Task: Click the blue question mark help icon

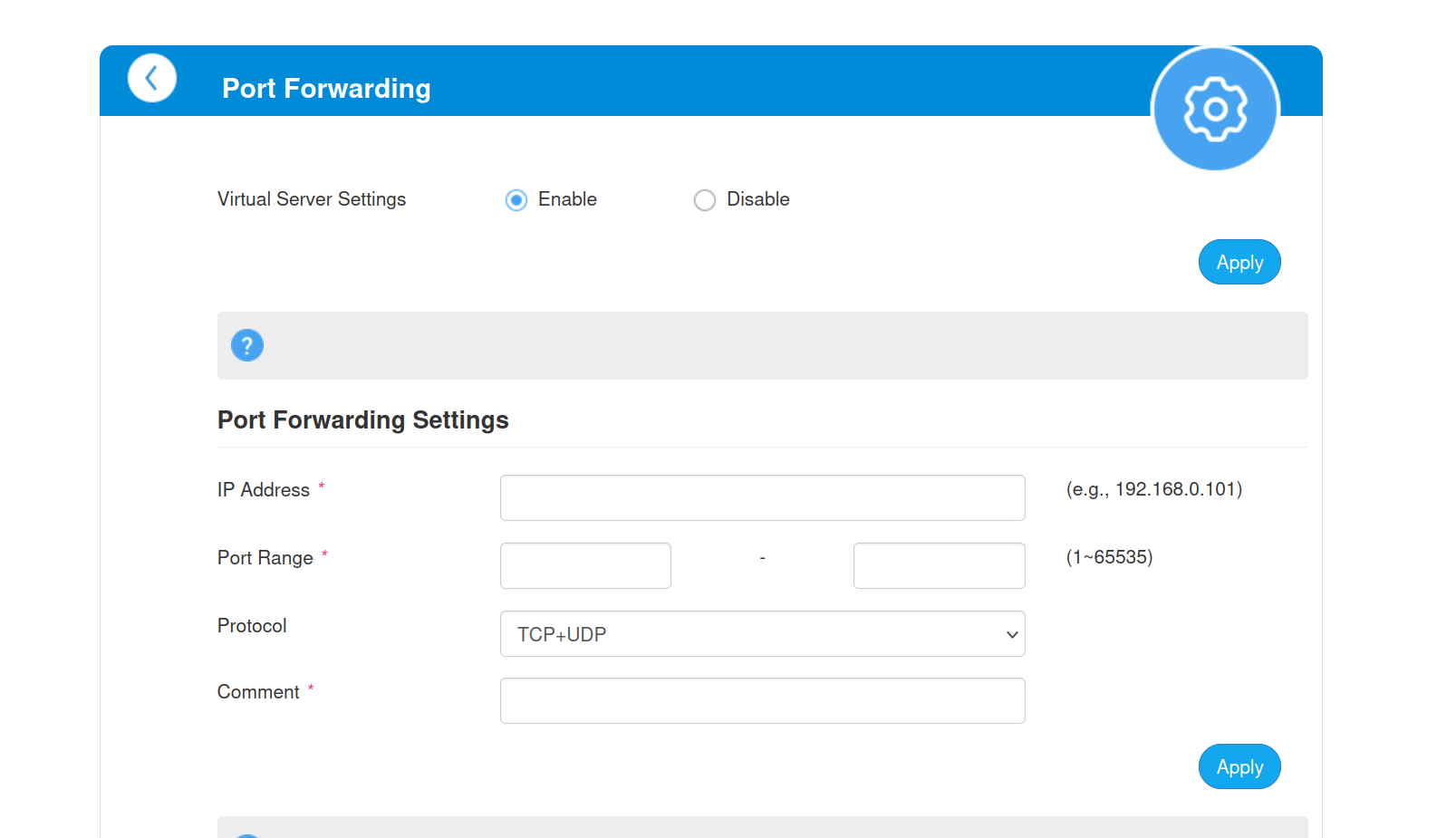Action: point(247,345)
